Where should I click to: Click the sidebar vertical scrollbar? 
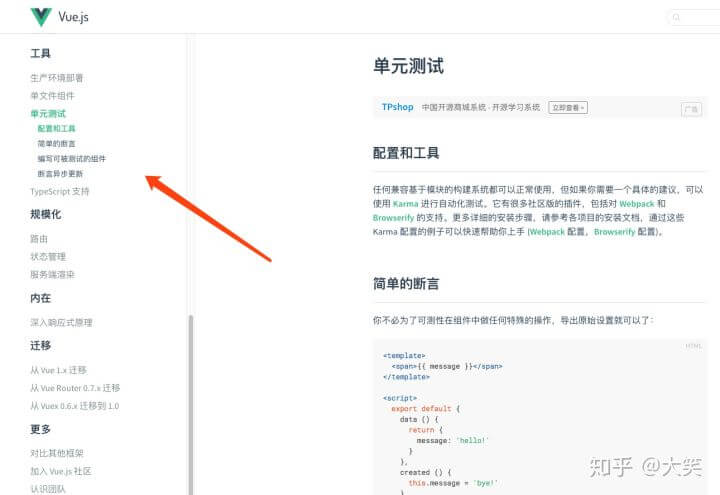[x=190, y=400]
